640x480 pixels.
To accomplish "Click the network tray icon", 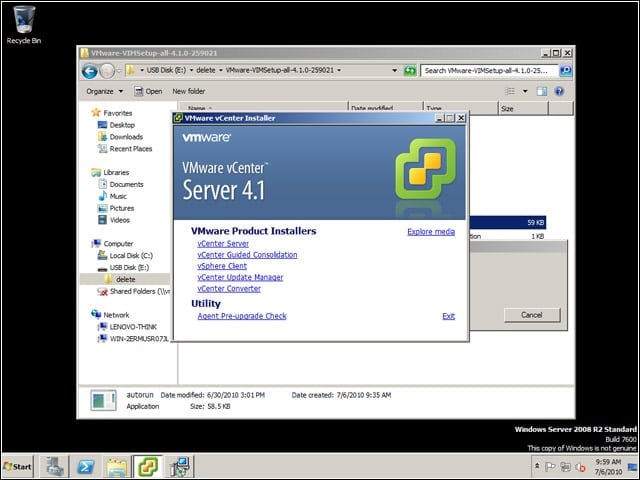I will [565, 467].
